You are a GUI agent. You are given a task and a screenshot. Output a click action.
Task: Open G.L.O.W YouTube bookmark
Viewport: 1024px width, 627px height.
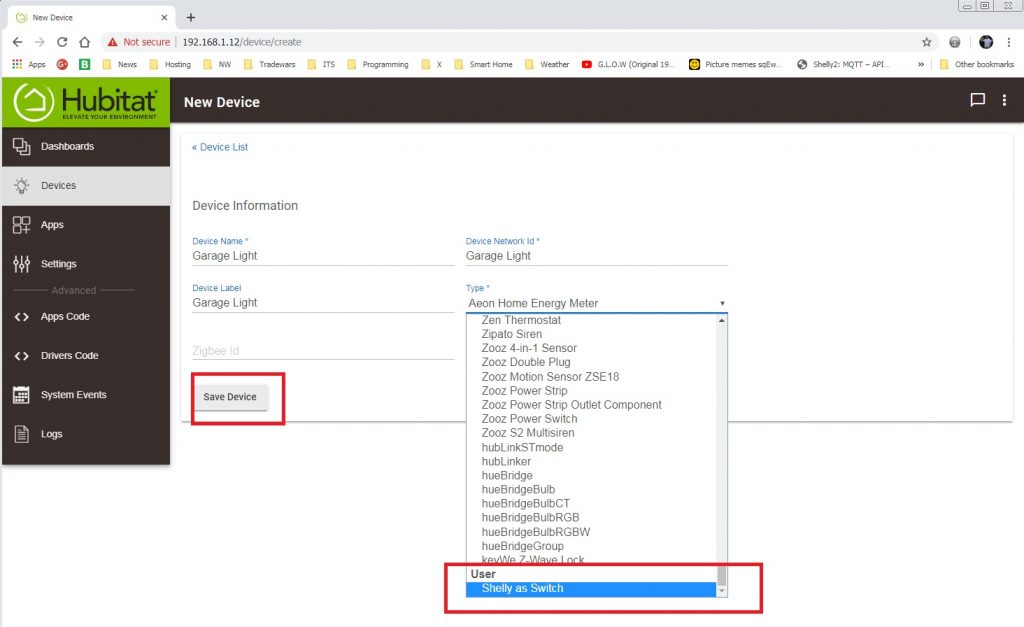pos(628,64)
